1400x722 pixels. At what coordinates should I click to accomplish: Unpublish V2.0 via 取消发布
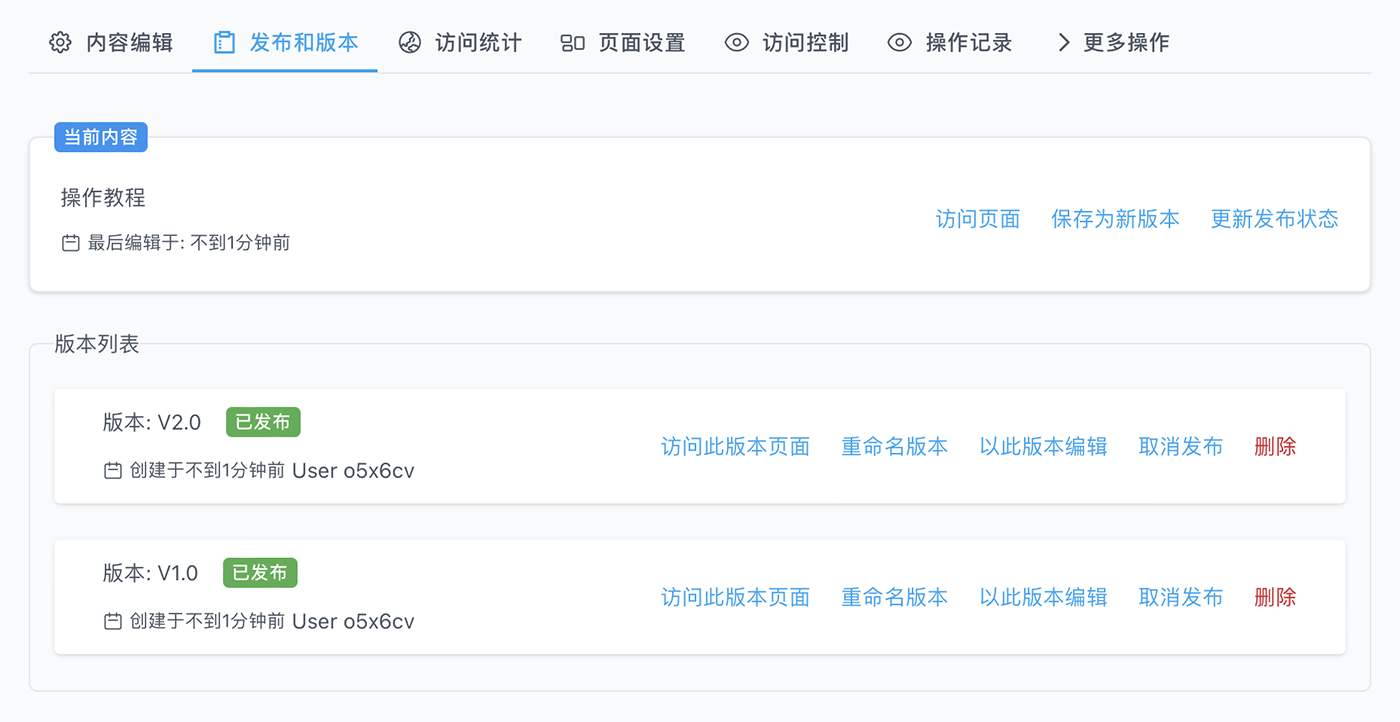pos(1180,446)
